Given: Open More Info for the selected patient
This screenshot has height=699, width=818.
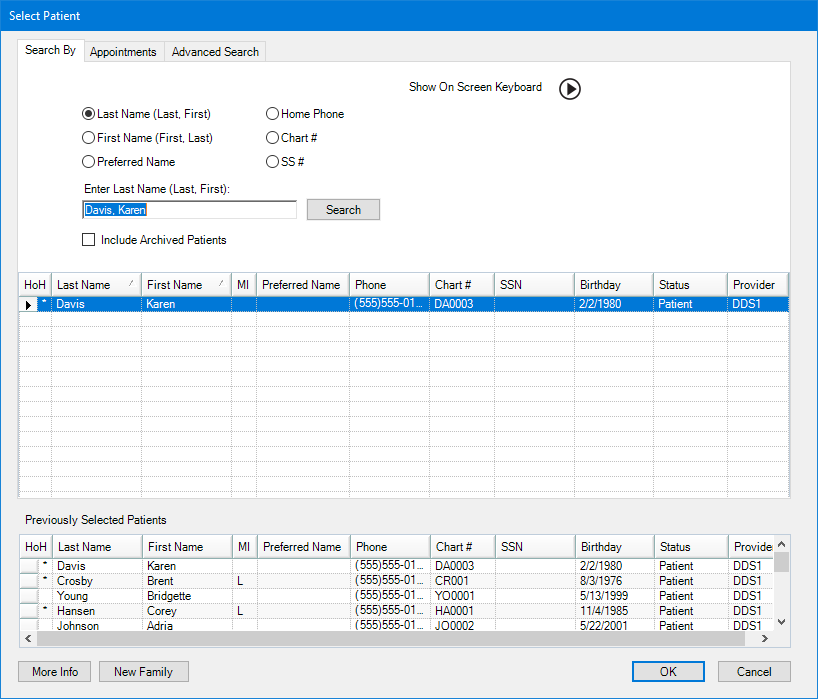Looking at the screenshot, I should 55,672.
